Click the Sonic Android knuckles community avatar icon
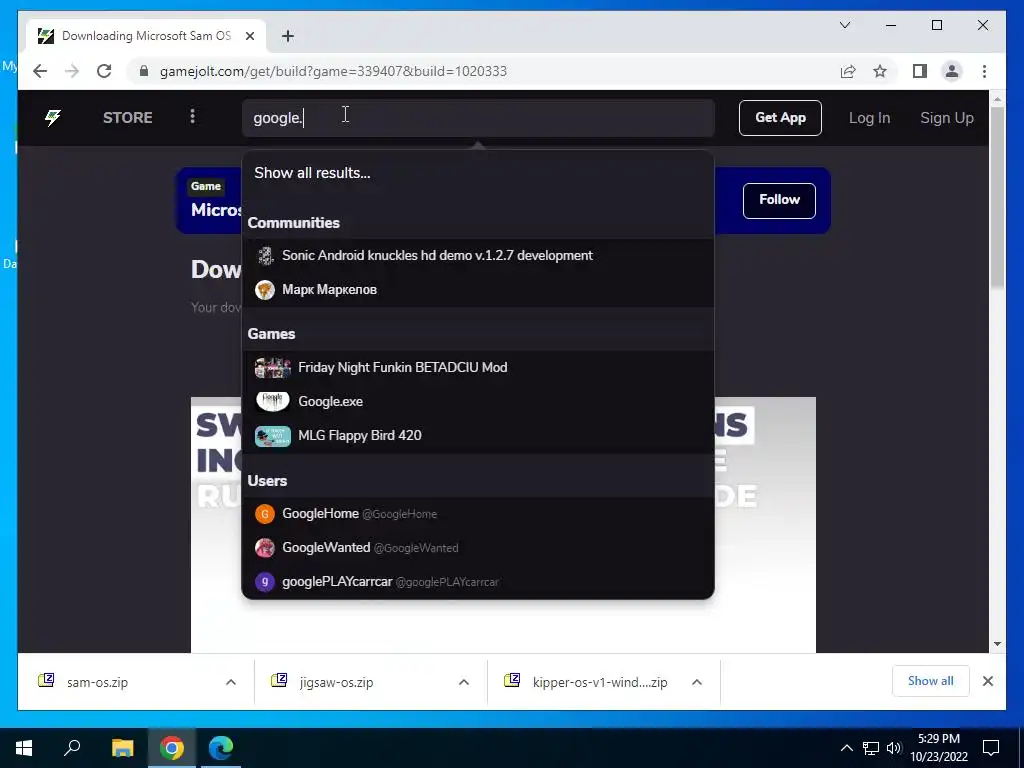 [264, 255]
